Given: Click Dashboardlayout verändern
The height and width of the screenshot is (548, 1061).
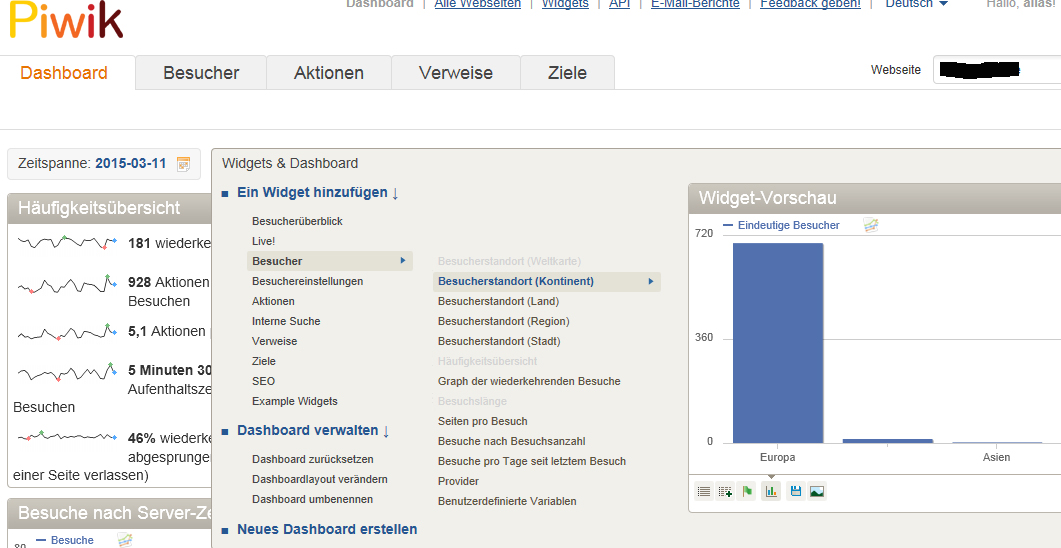Looking at the screenshot, I should click(319, 479).
